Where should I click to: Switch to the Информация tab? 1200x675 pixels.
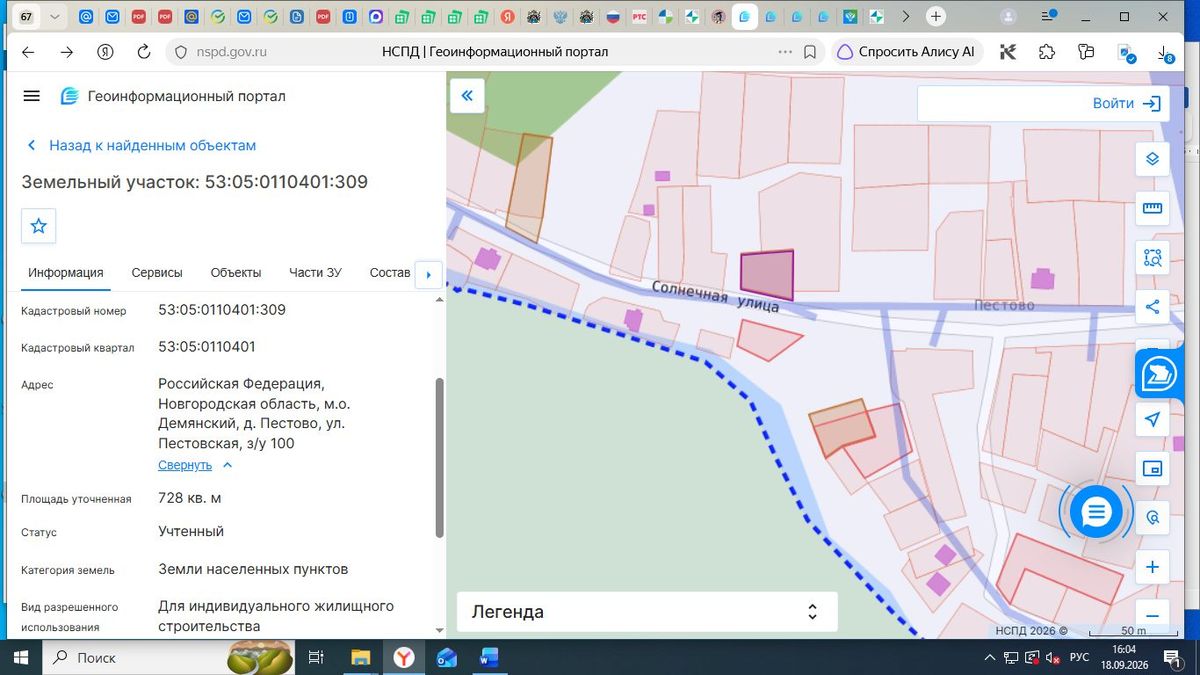coord(66,273)
